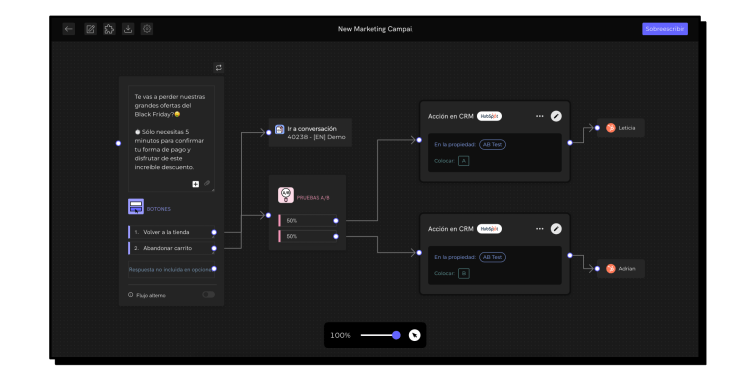
Task: Click the zoom slider handle
Action: pos(396,335)
